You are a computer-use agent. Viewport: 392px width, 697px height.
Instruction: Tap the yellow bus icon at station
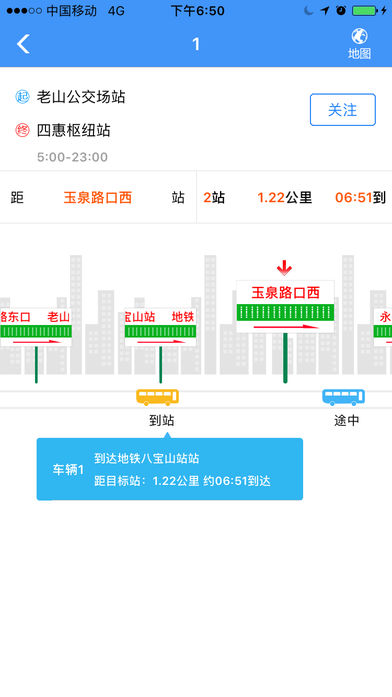tap(157, 397)
